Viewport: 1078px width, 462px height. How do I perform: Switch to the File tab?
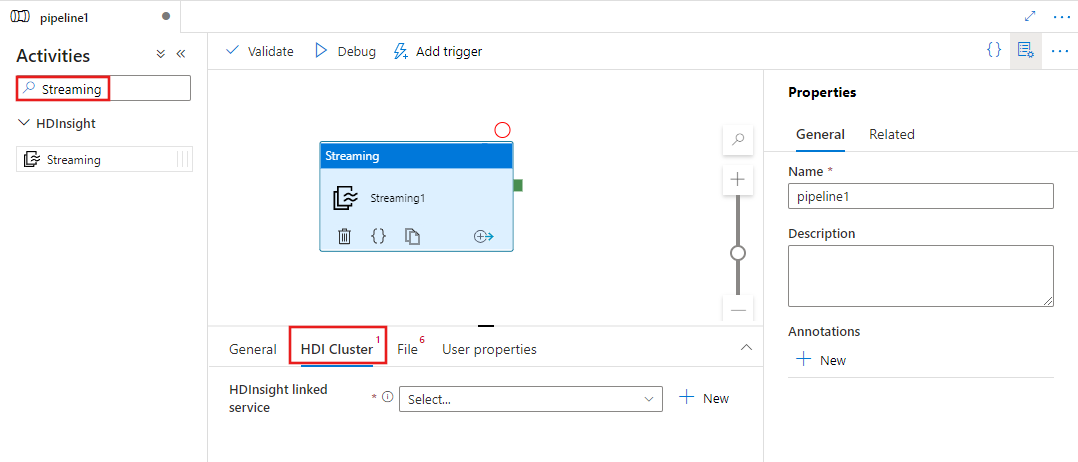coord(407,349)
